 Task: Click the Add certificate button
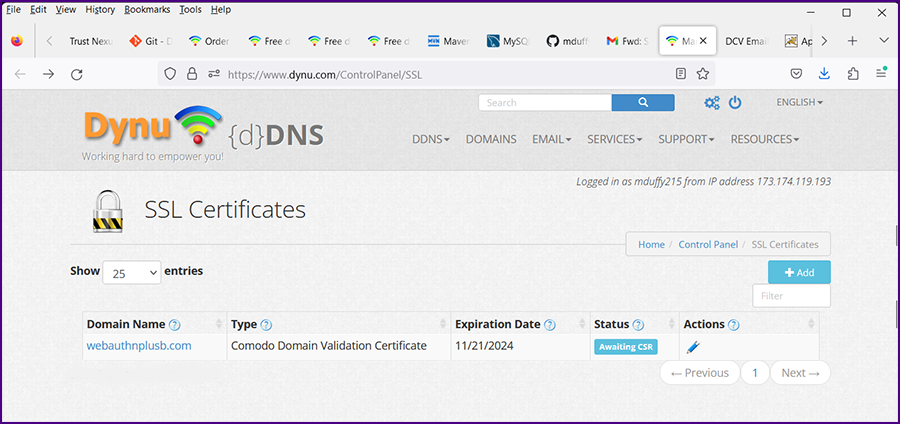coord(799,272)
